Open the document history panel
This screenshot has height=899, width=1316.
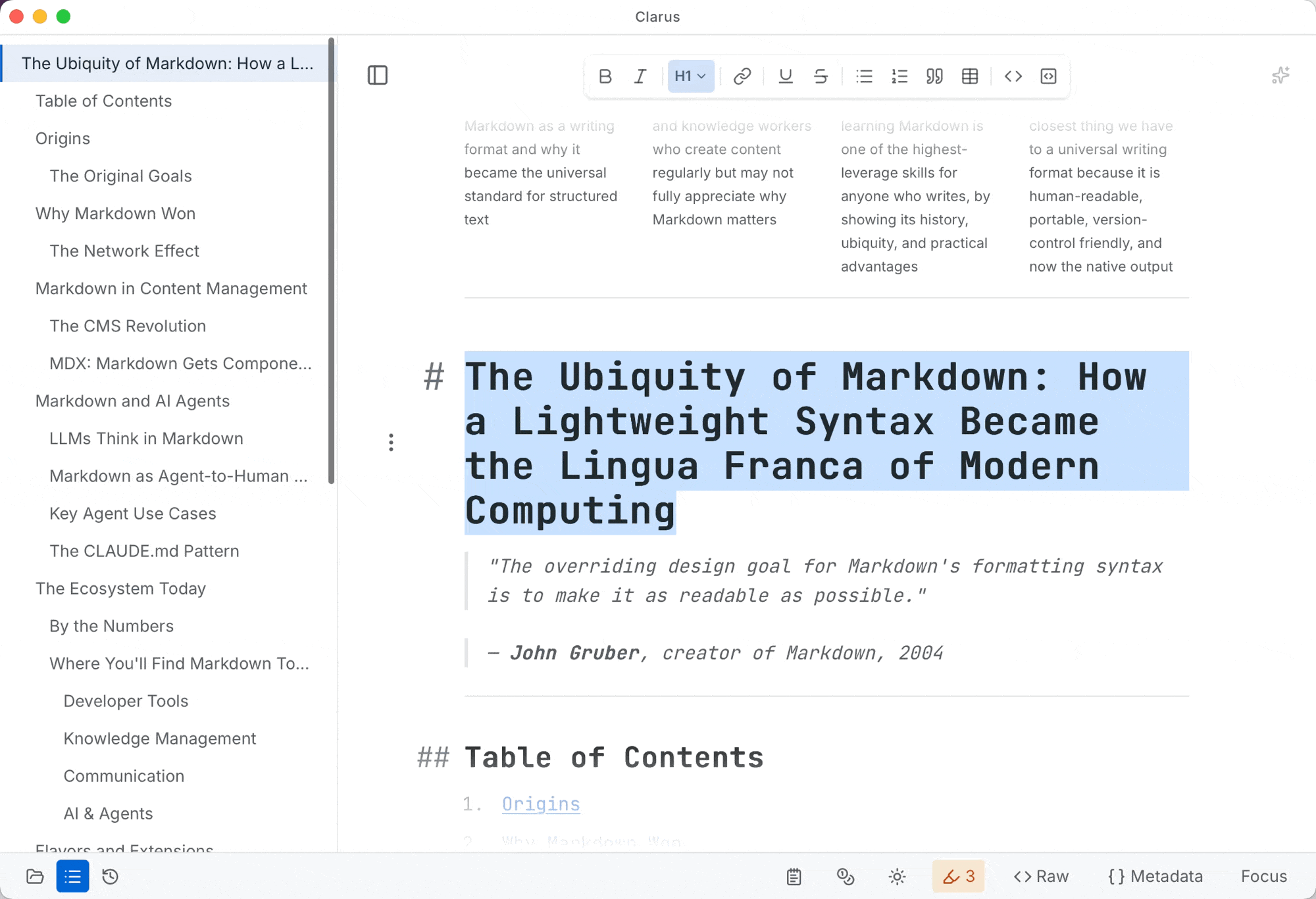(110, 876)
